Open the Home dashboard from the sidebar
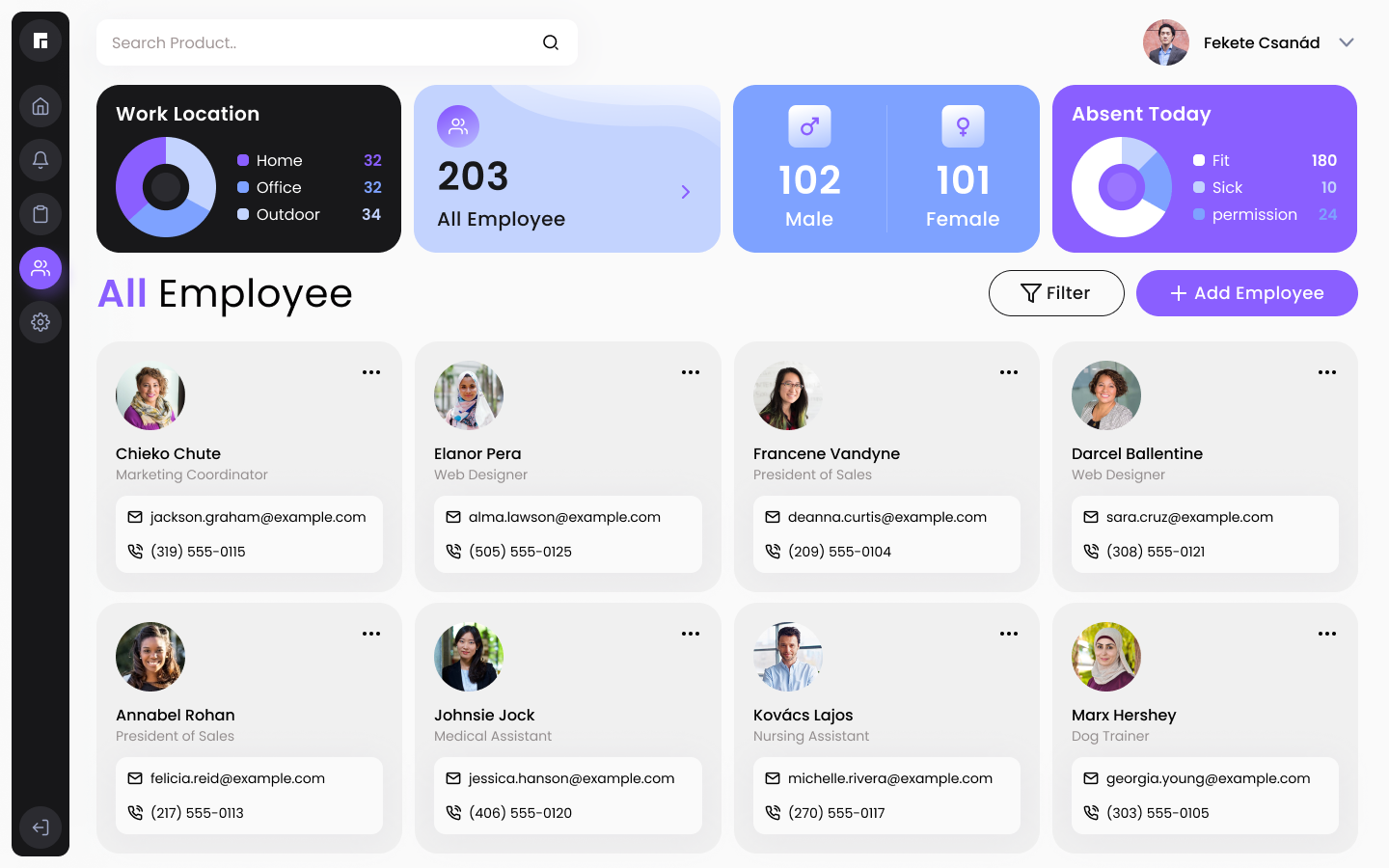 click(40, 106)
